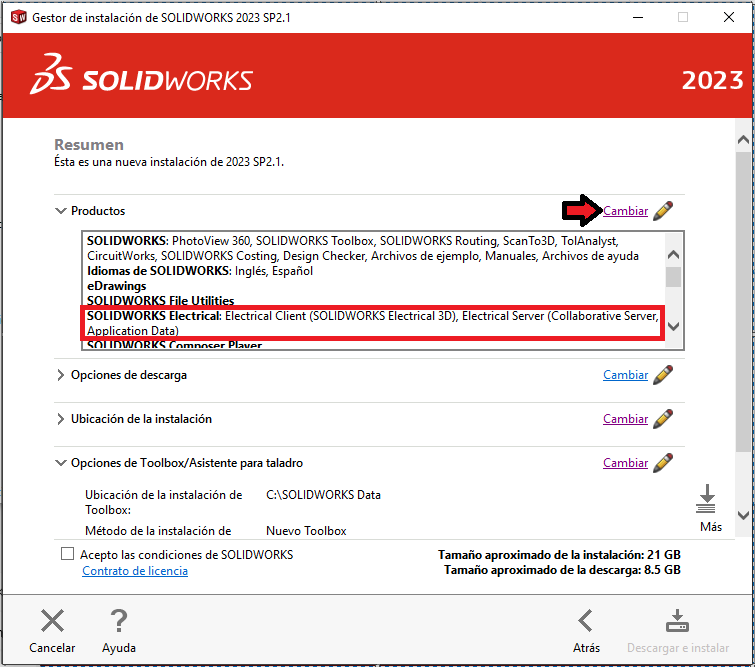Click Cambiar link for Opciones de descarga

click(625, 375)
